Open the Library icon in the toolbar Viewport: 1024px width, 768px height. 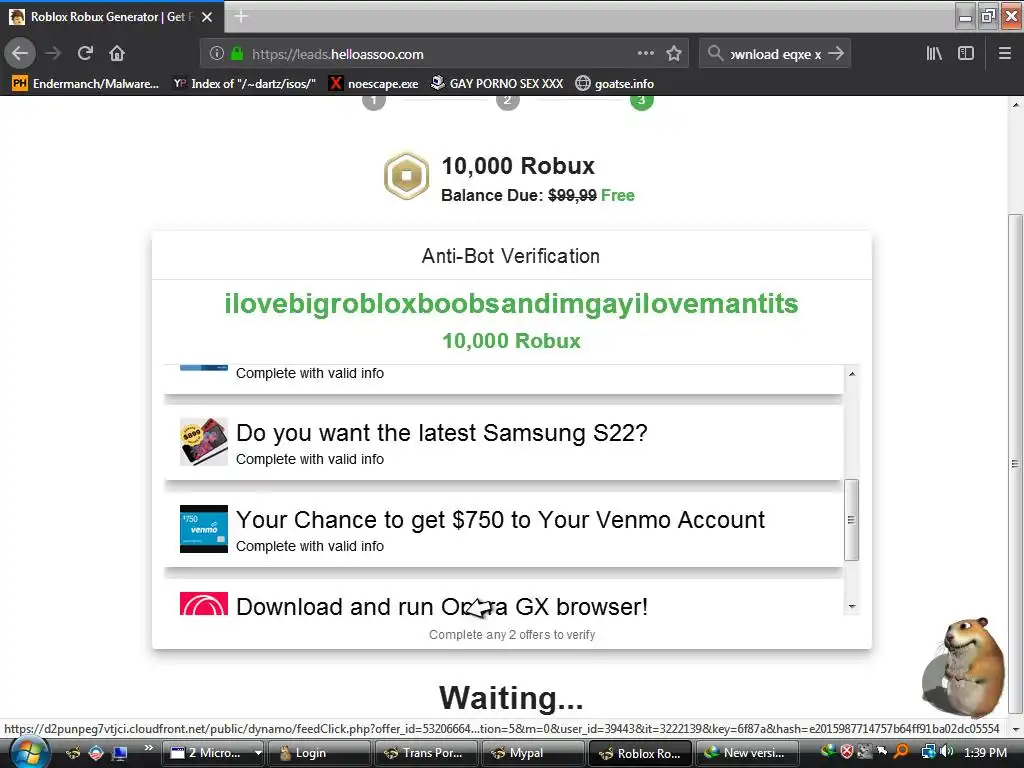(934, 54)
